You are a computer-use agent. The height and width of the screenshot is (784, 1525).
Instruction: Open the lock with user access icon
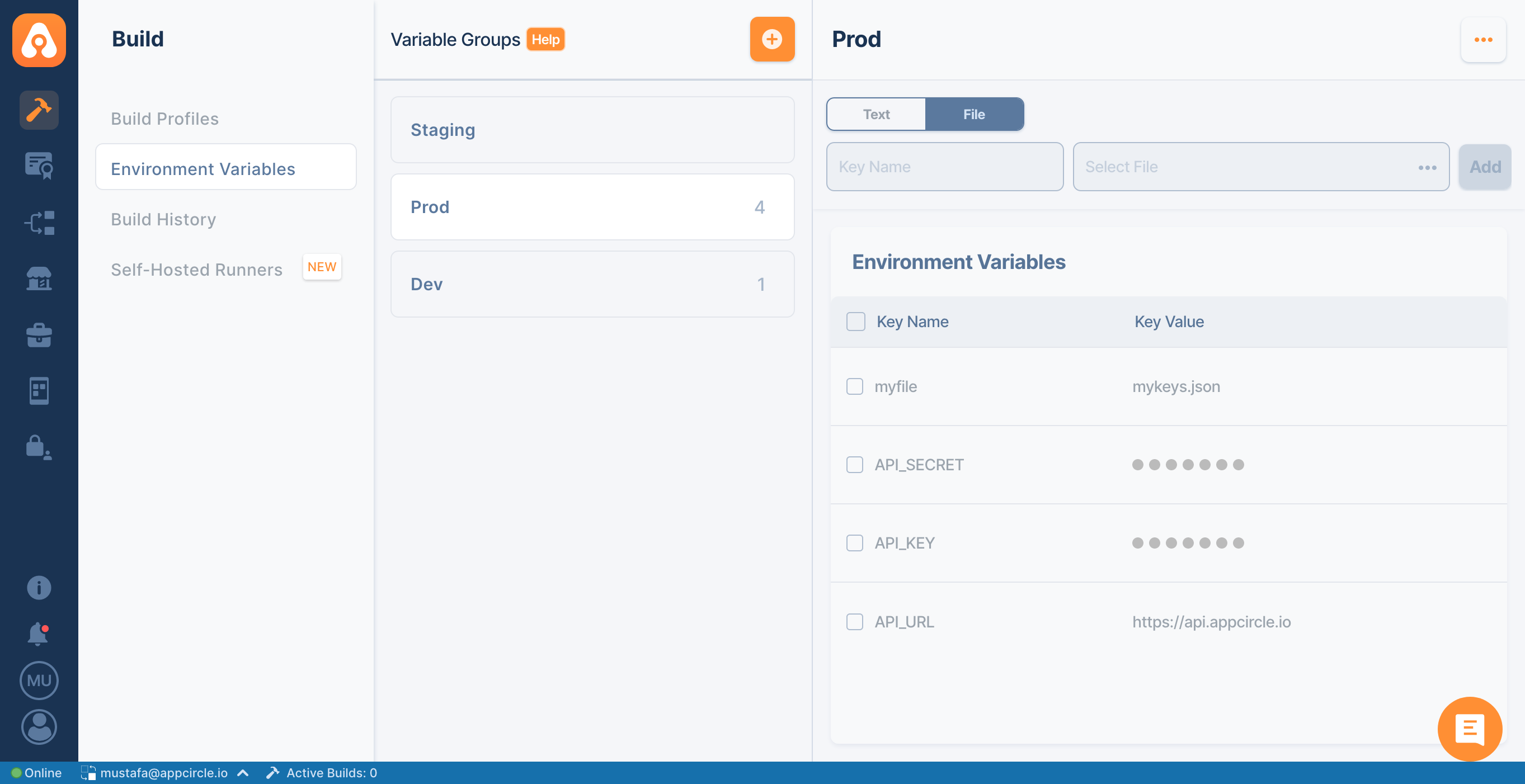[x=39, y=447]
